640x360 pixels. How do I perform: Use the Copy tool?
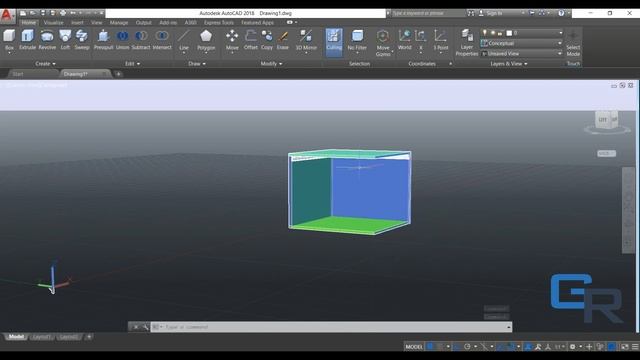click(267, 40)
